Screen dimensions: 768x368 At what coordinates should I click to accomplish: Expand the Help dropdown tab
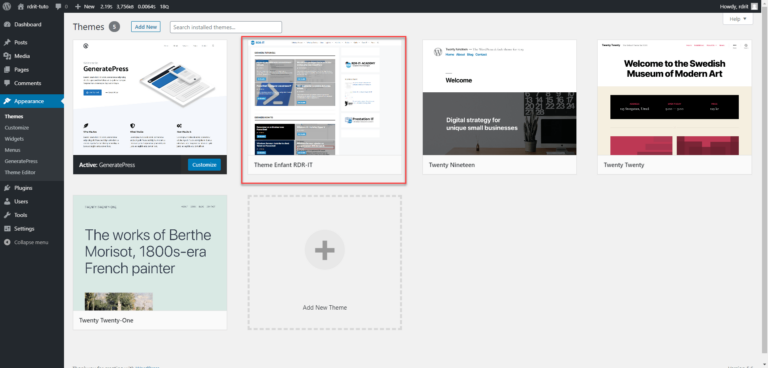point(738,19)
